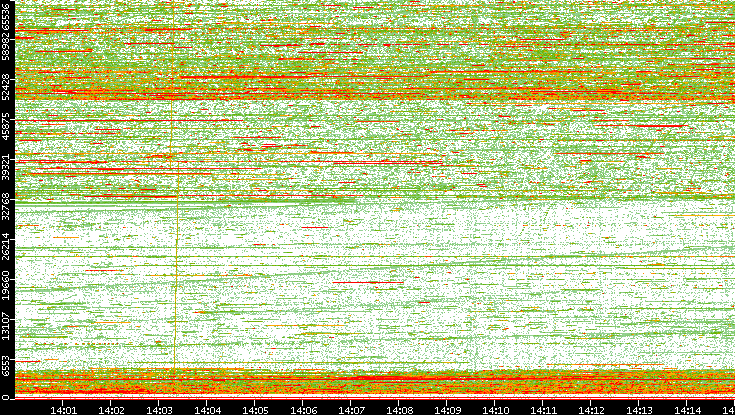Click the 14:02 time axis label
Image resolution: width=735 pixels, height=415 pixels.
111,409
